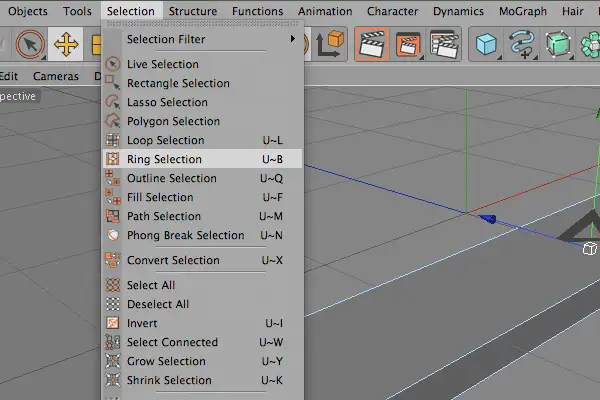This screenshot has height=400, width=600.
Task: Choose Convert Selection from menu
Action: [x=203, y=260]
